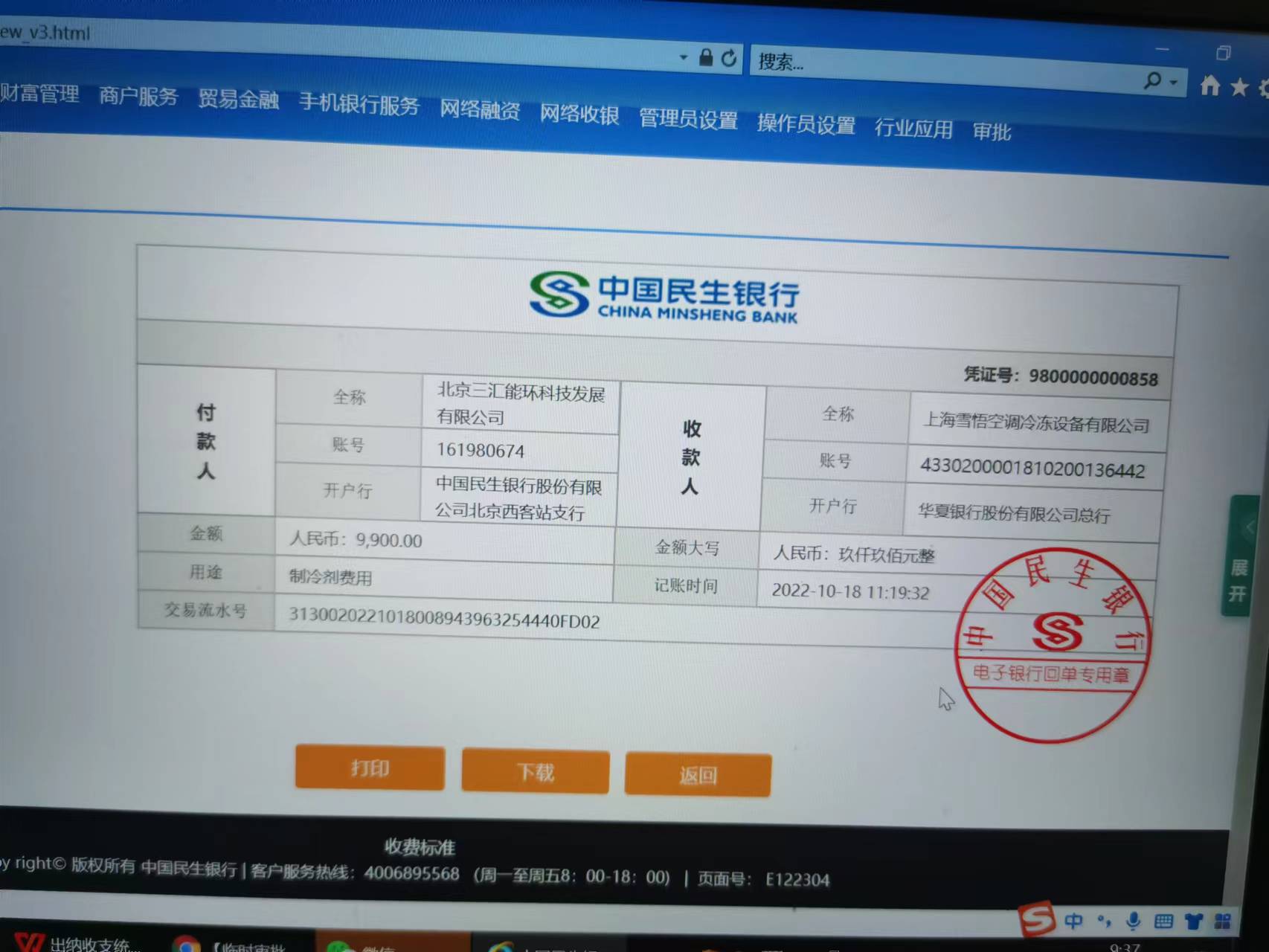
Task: Click the orange 打印 button
Action: click(x=370, y=768)
